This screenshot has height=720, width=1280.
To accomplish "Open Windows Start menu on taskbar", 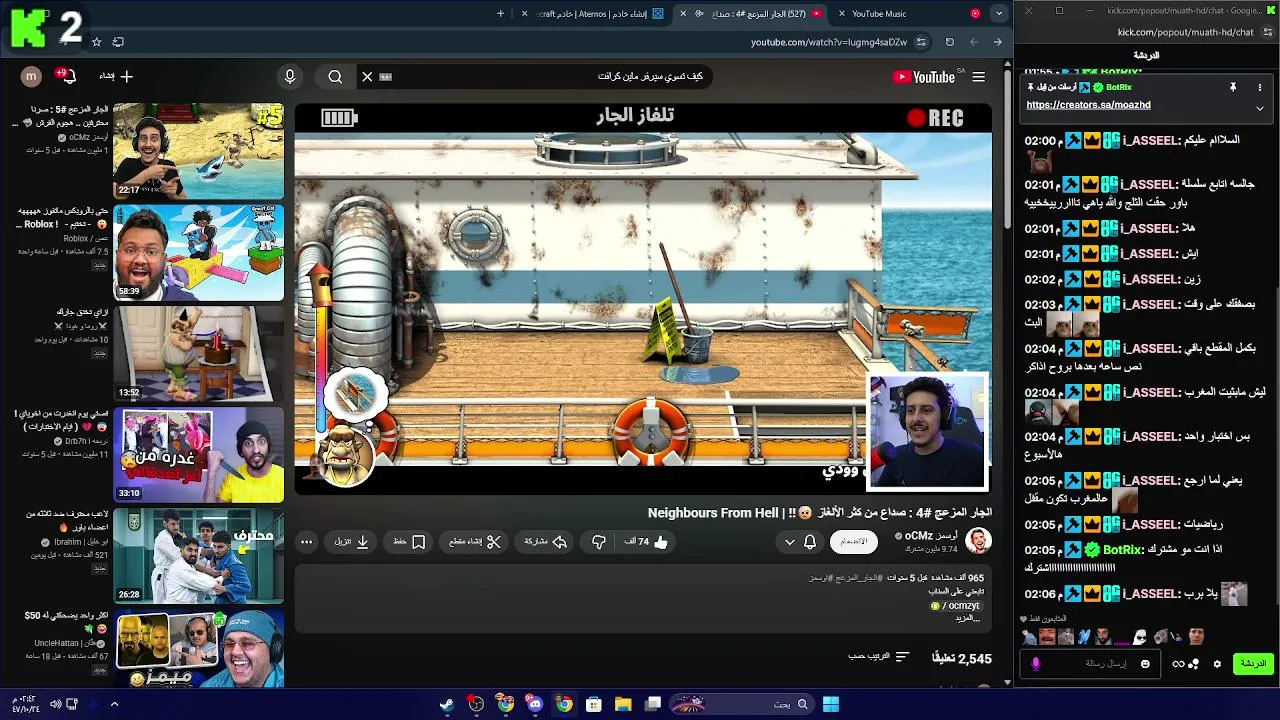I will point(830,704).
